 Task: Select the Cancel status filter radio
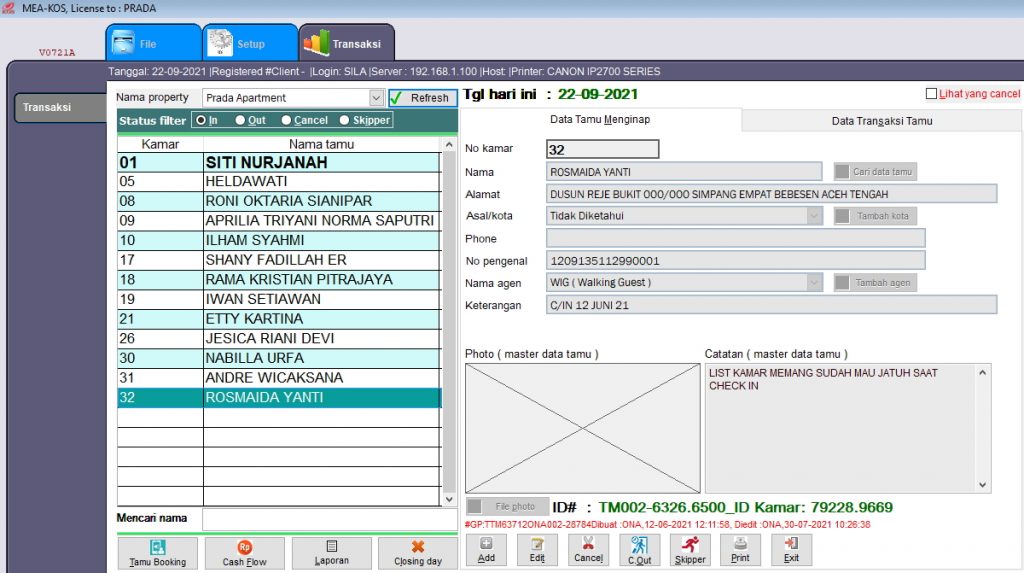click(286, 120)
